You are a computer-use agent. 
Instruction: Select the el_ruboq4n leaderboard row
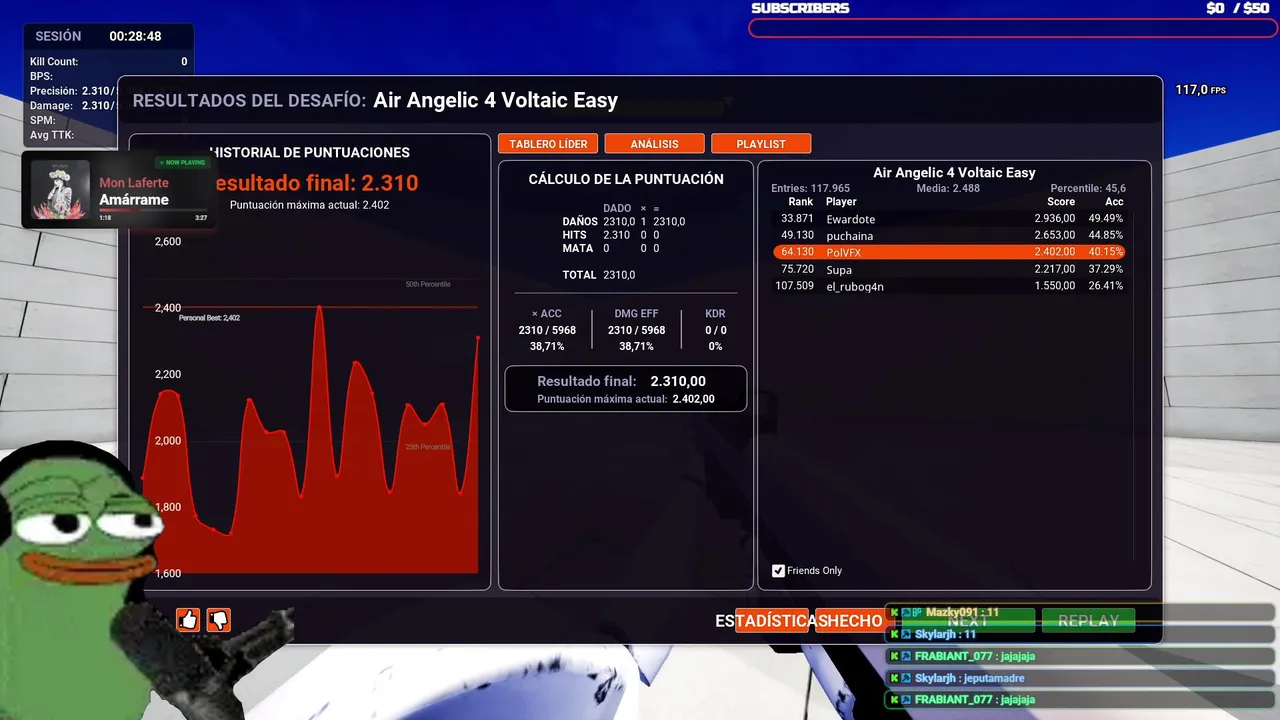pyautogui.click(x=949, y=286)
